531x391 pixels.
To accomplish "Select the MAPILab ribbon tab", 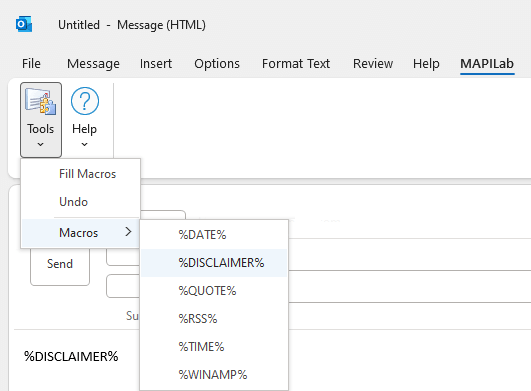I will coord(487,64).
